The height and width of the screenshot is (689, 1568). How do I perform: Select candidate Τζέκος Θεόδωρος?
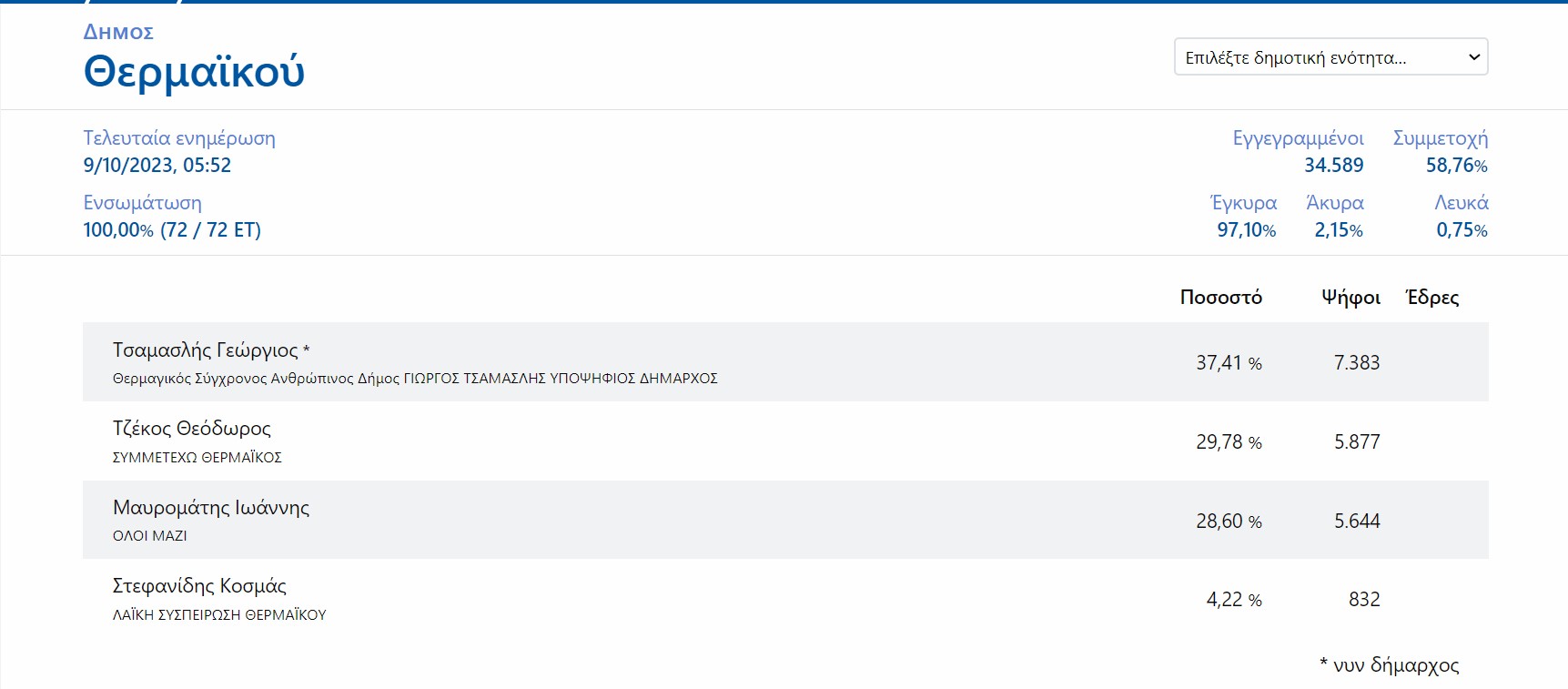coord(191,429)
